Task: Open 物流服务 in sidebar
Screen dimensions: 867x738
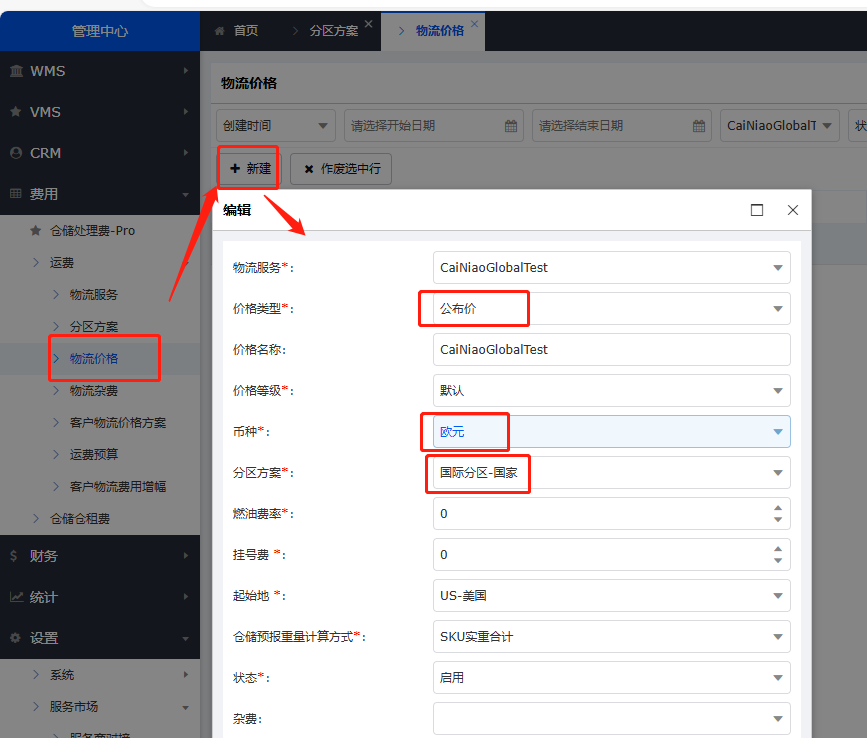Action: [93, 295]
